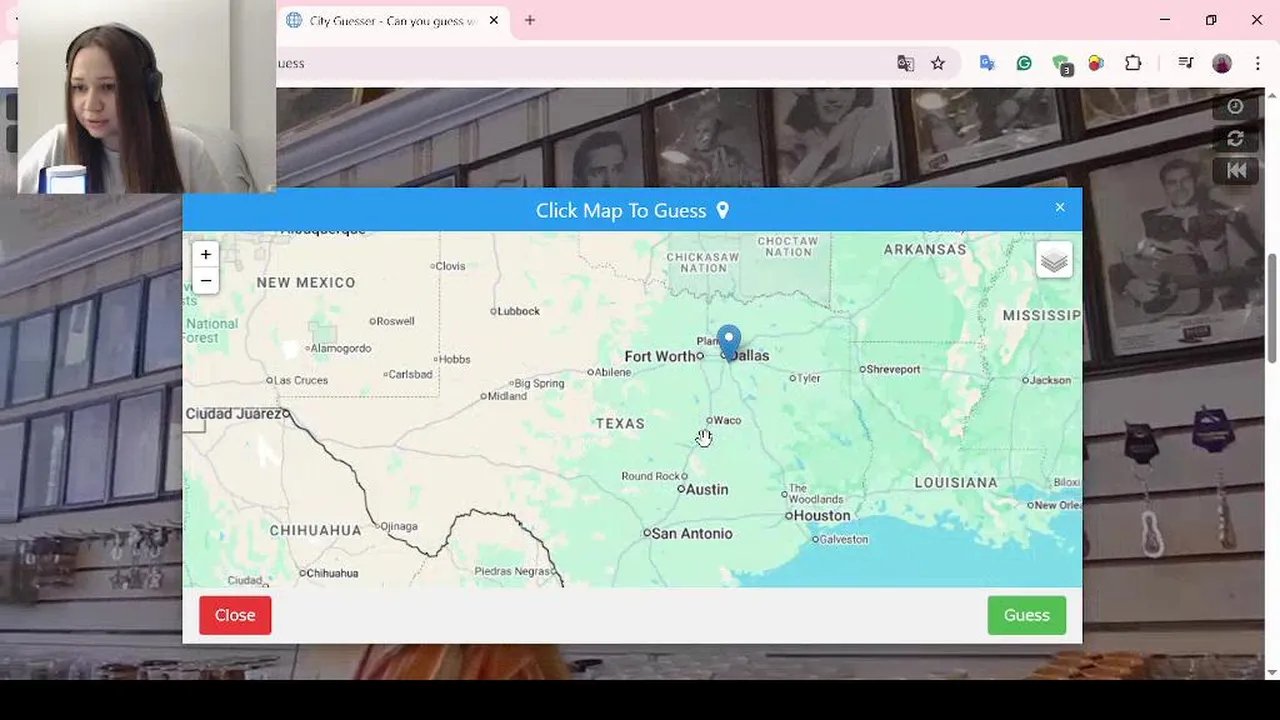Click the refresh loop icon on video
Image resolution: width=1280 pixels, height=720 pixels.
pos(1235,139)
